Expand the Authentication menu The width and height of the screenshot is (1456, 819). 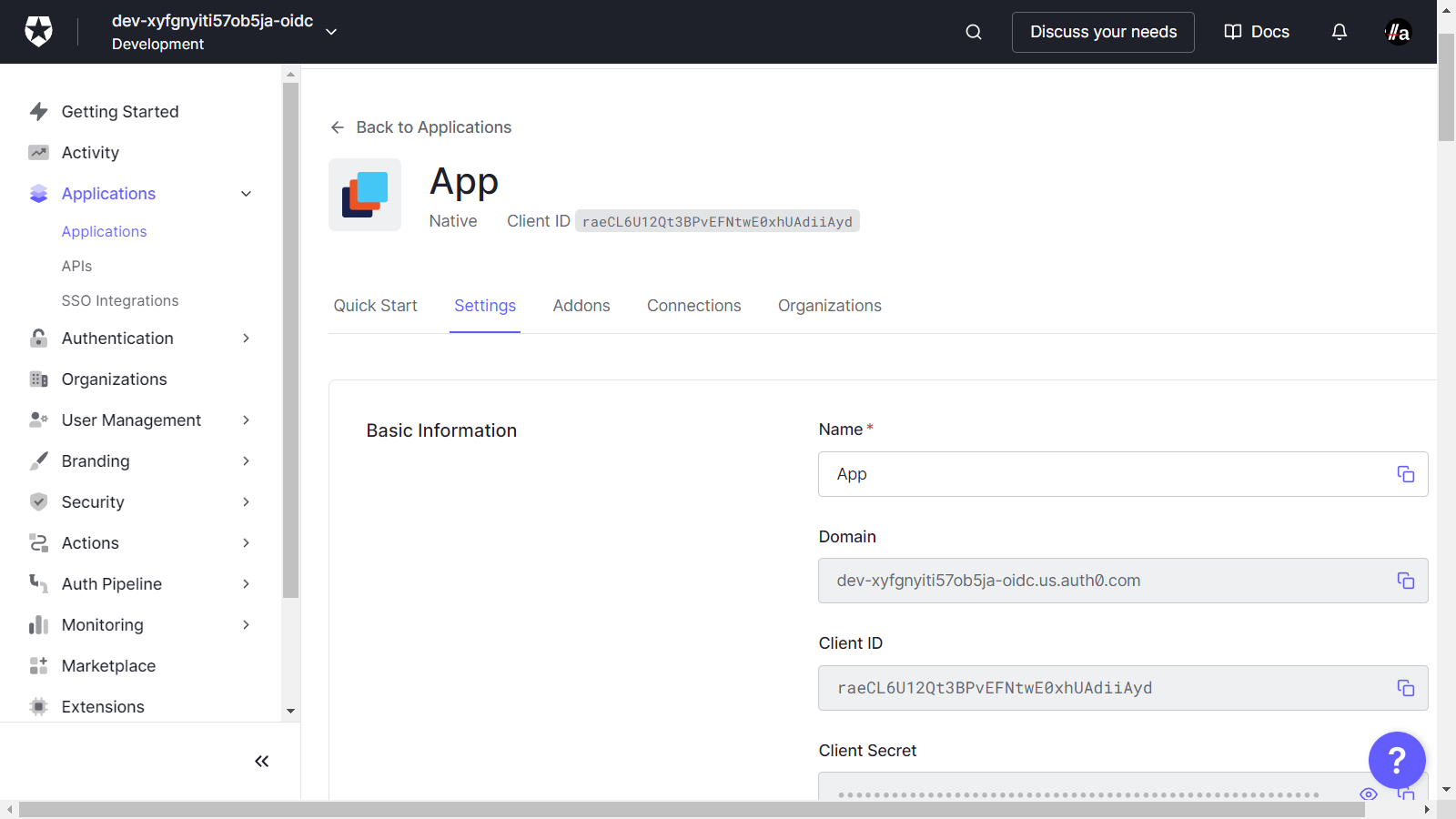tap(246, 339)
